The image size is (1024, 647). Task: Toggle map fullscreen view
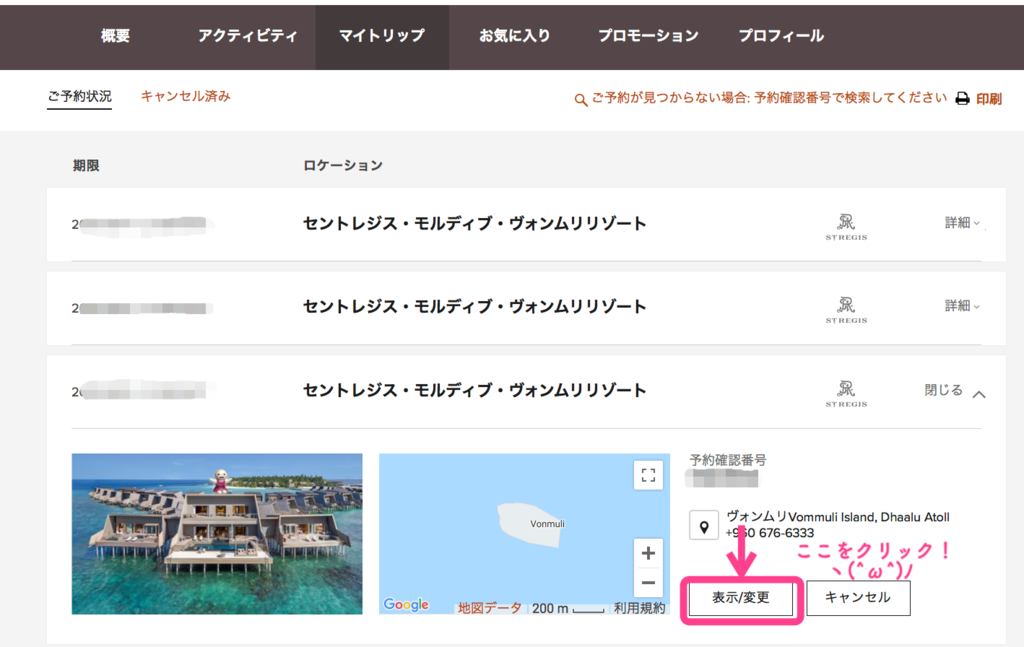click(x=648, y=475)
